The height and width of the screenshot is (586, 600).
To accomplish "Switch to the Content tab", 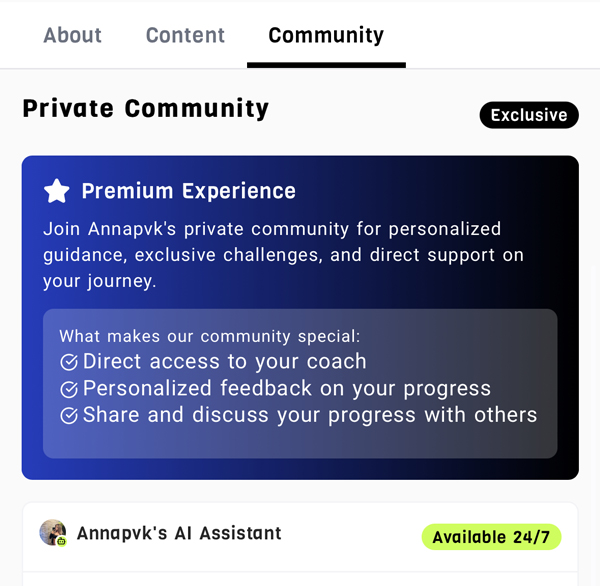I will pos(185,35).
